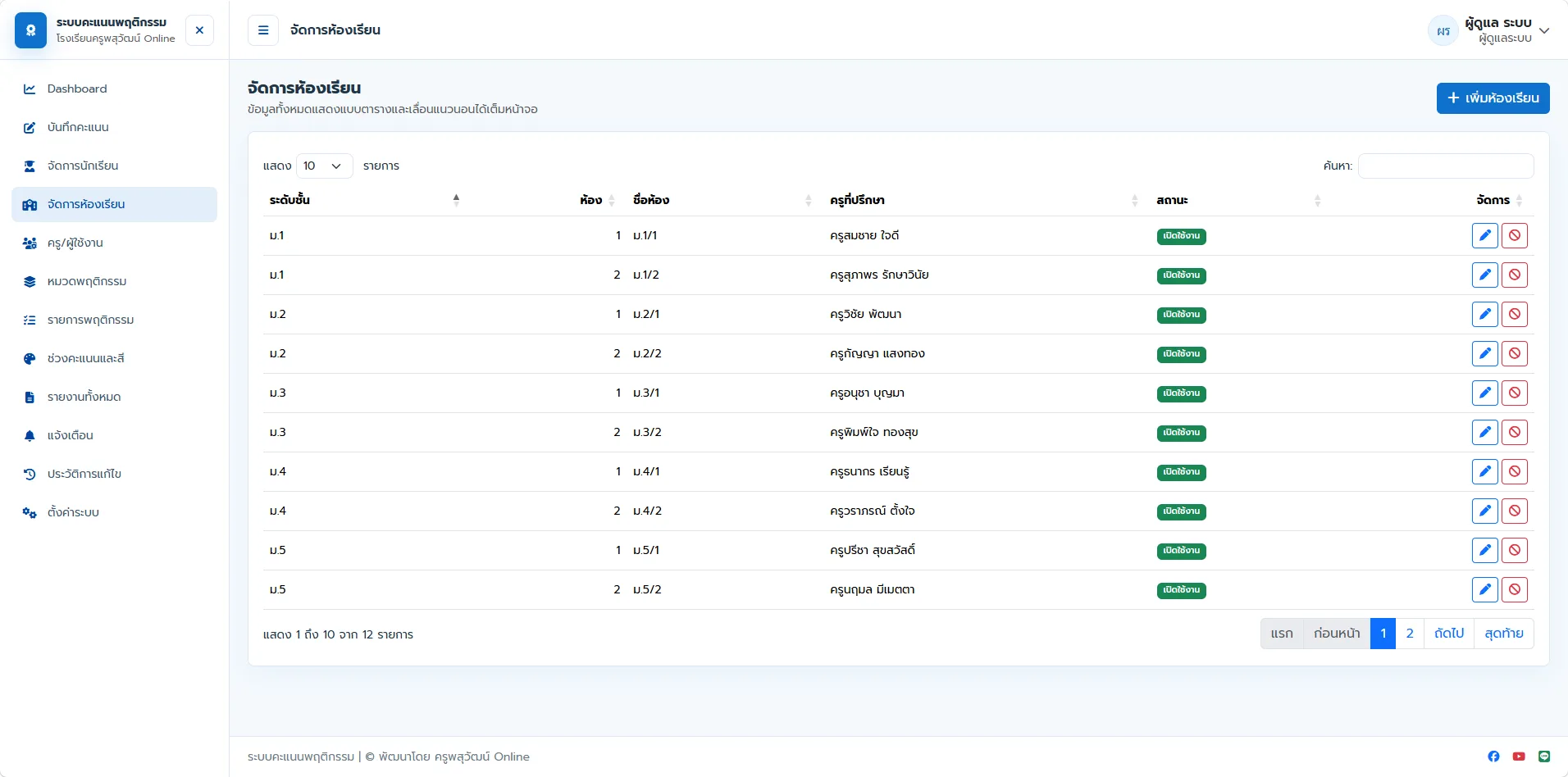Edit the ม.5/2 room with pencil icon

(x=1484, y=590)
